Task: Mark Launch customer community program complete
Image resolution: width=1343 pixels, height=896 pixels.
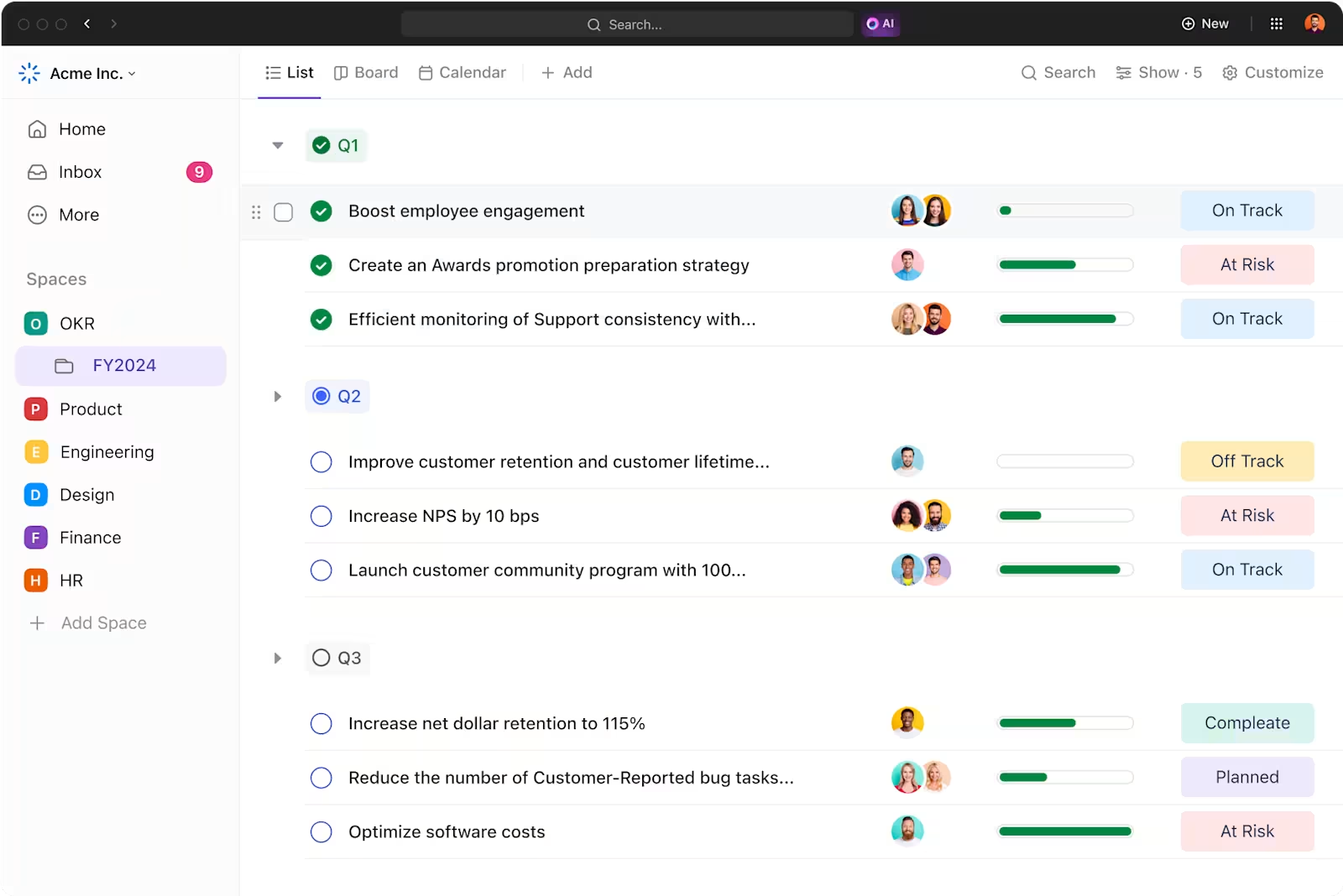Action: pyautogui.click(x=321, y=570)
